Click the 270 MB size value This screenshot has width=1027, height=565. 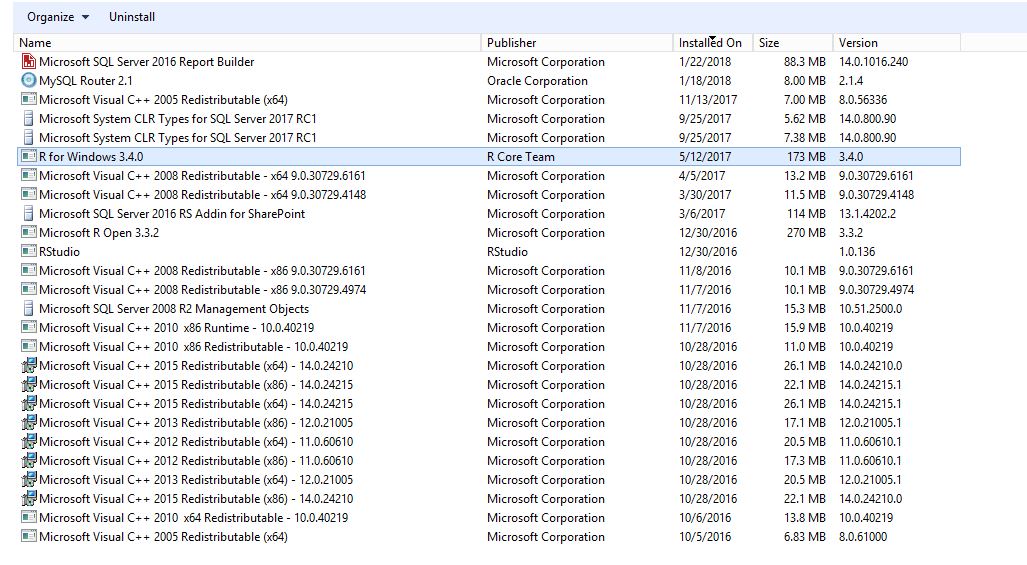pos(806,232)
